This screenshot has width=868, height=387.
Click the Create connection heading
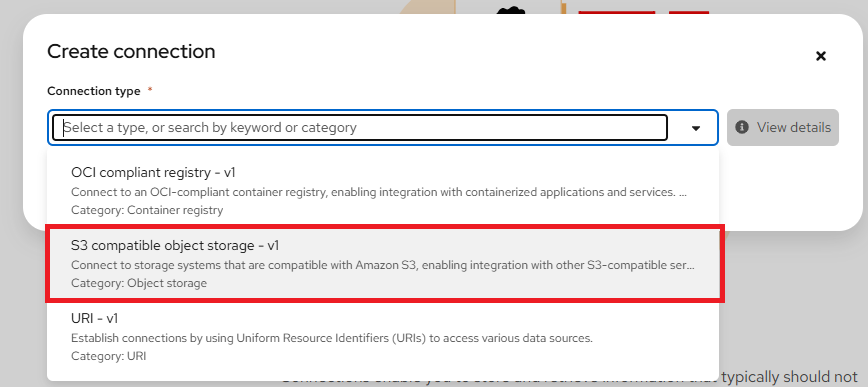tap(131, 51)
